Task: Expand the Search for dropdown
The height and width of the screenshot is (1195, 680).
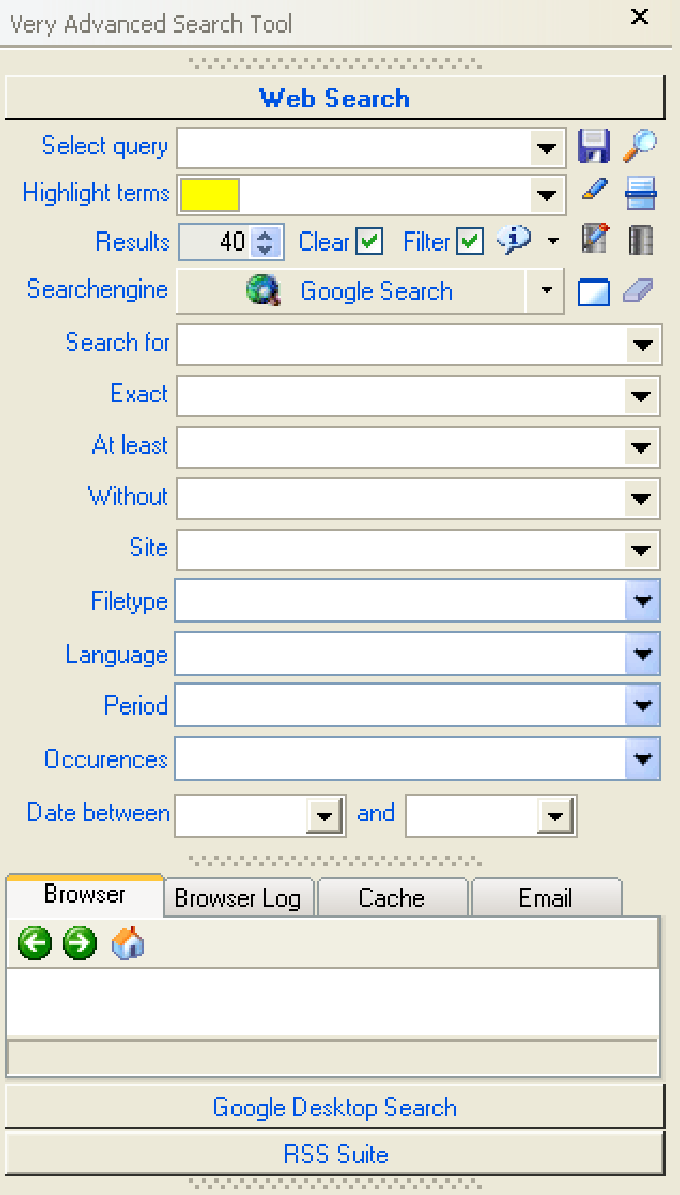Action: pos(643,344)
